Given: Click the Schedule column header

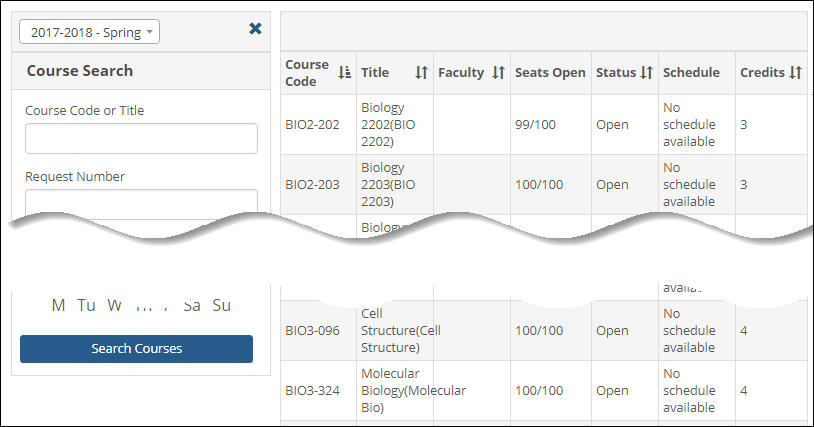Looking at the screenshot, I should point(691,73).
